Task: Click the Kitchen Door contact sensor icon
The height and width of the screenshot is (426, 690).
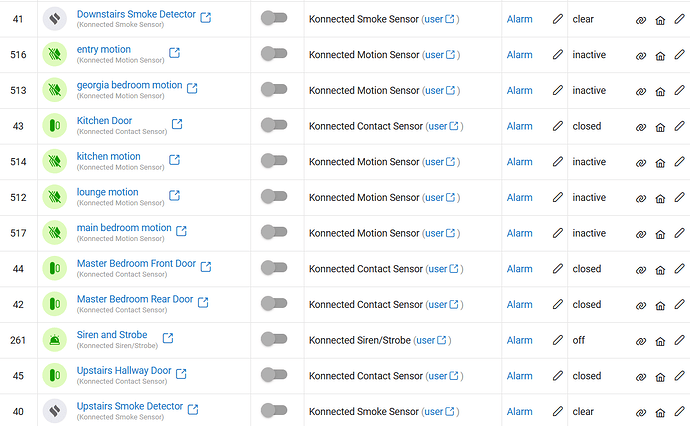Action: coord(55,125)
